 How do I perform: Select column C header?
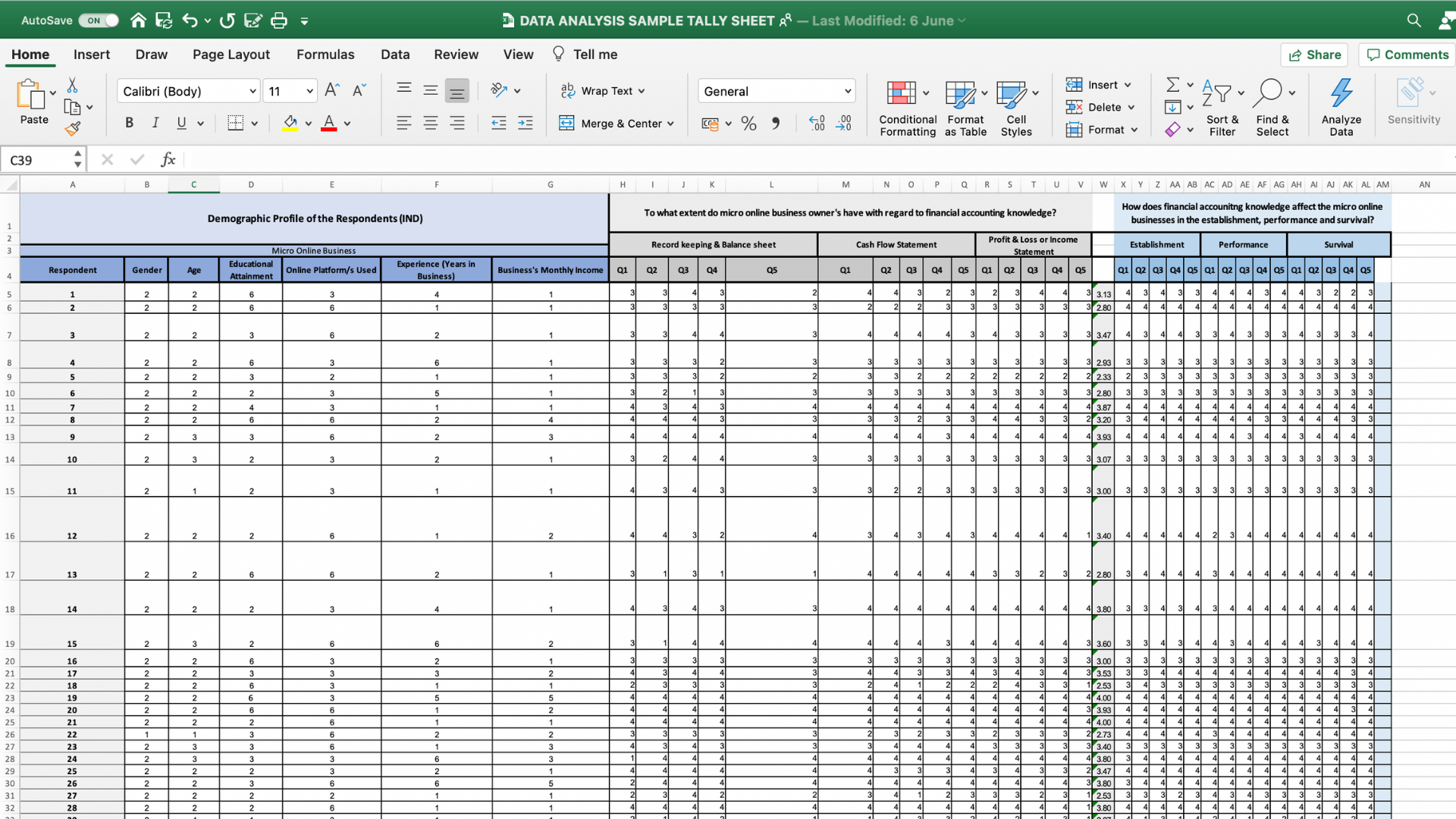click(x=193, y=184)
